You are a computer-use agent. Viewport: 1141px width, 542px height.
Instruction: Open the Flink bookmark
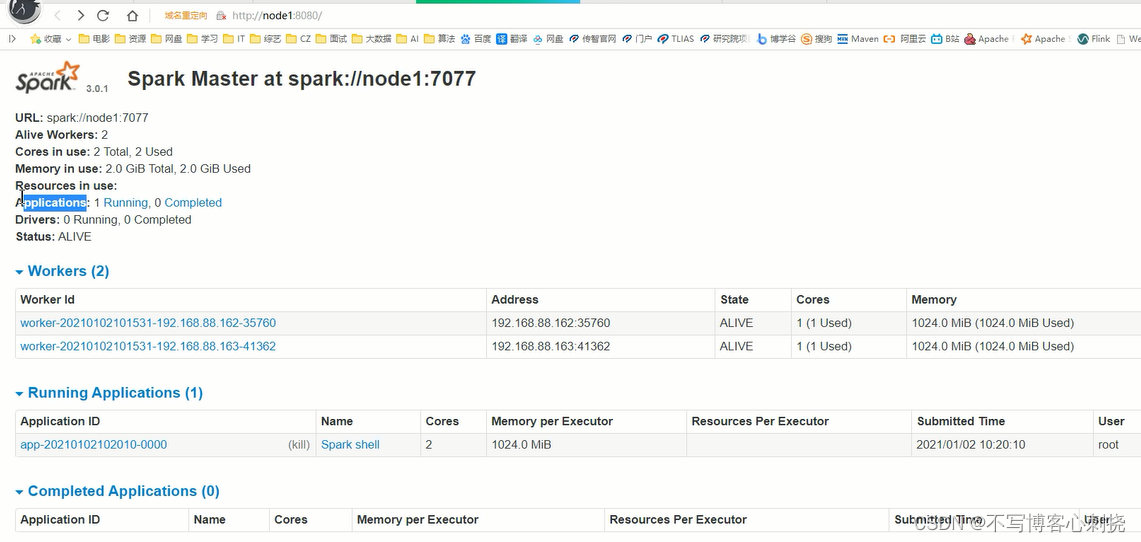pyautogui.click(x=1094, y=39)
